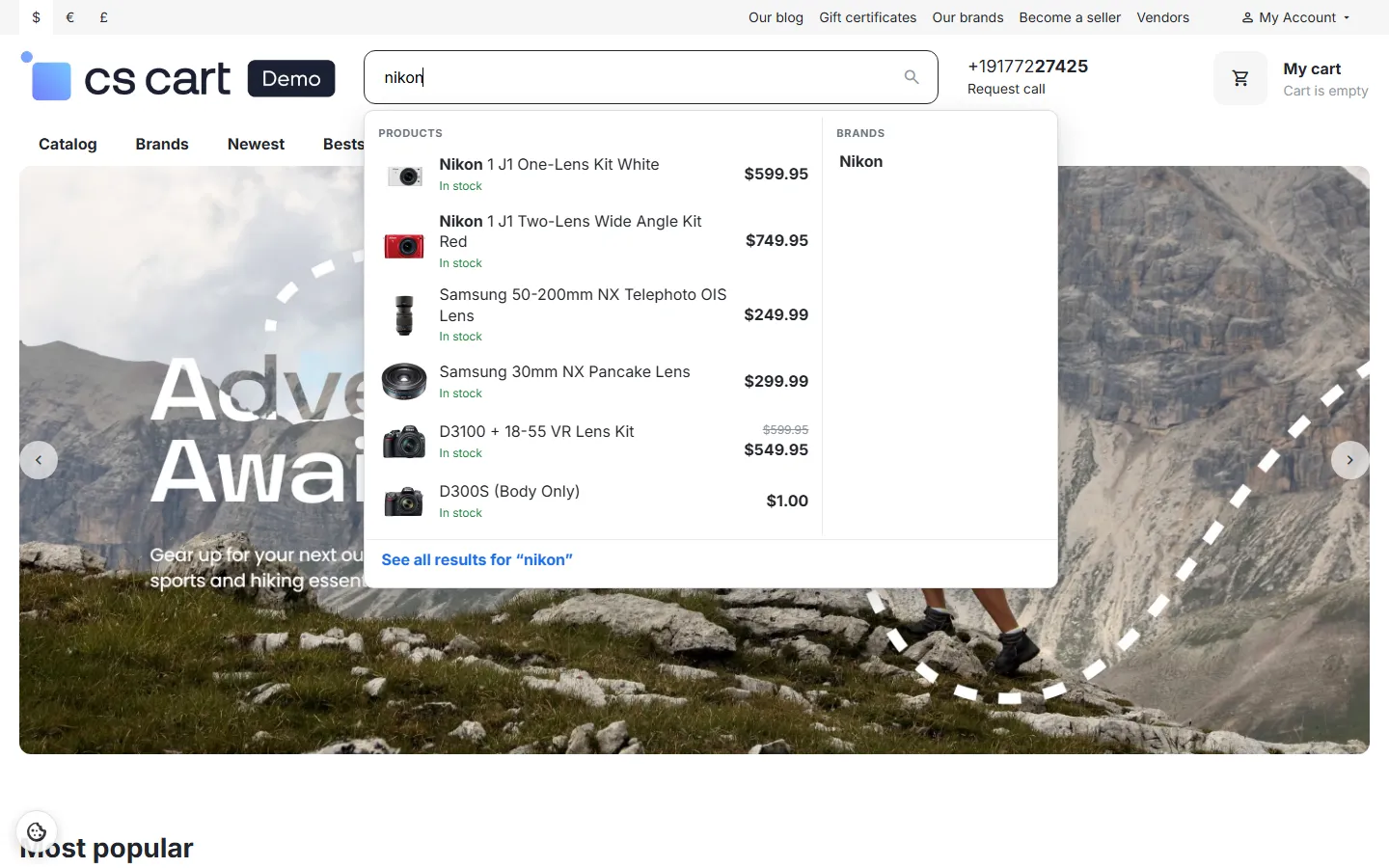Switch currency to dollar
Viewport: 1389px width, 868px height.
37,17
